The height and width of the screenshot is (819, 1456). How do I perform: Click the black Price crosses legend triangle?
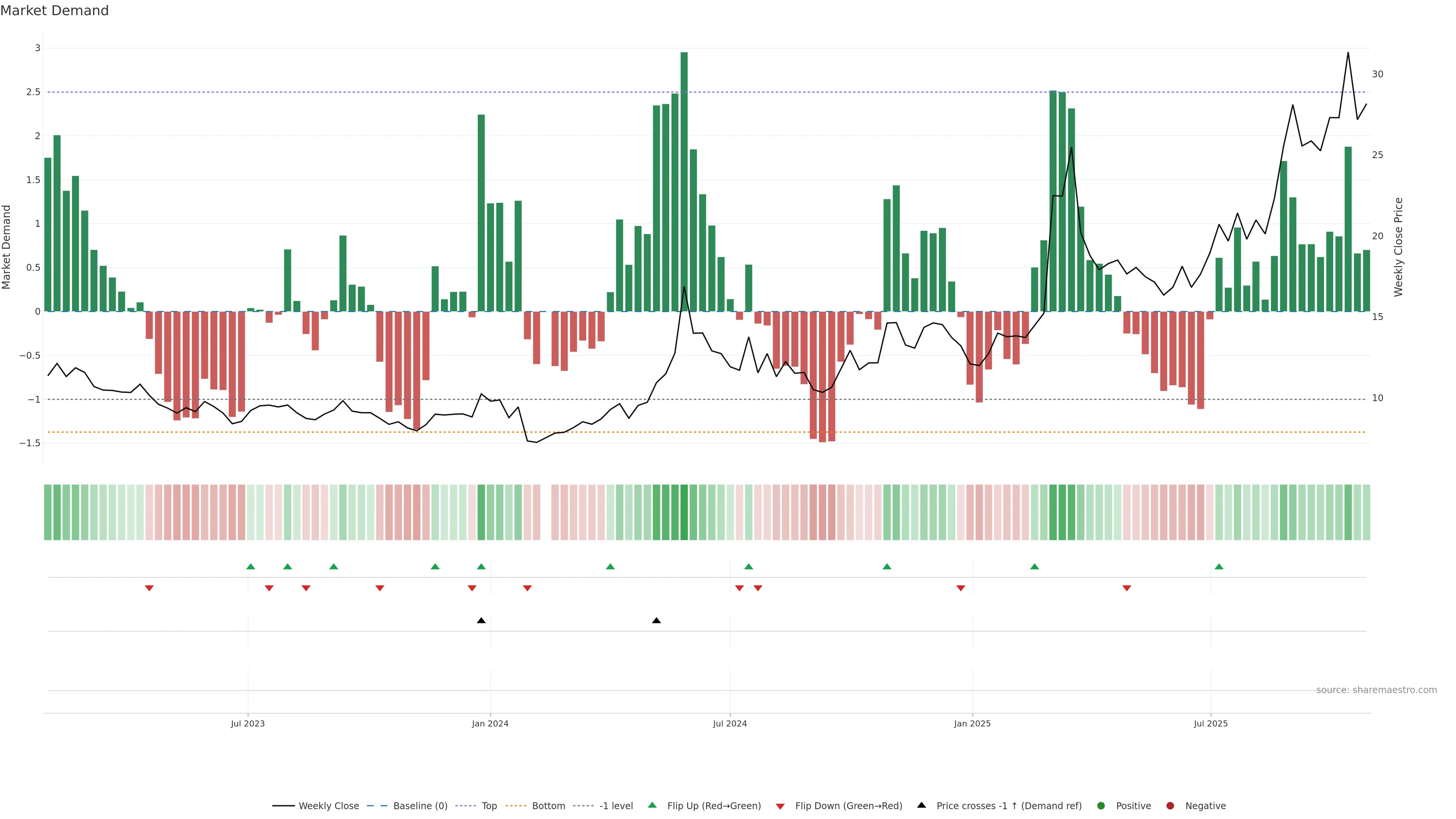tap(921, 805)
